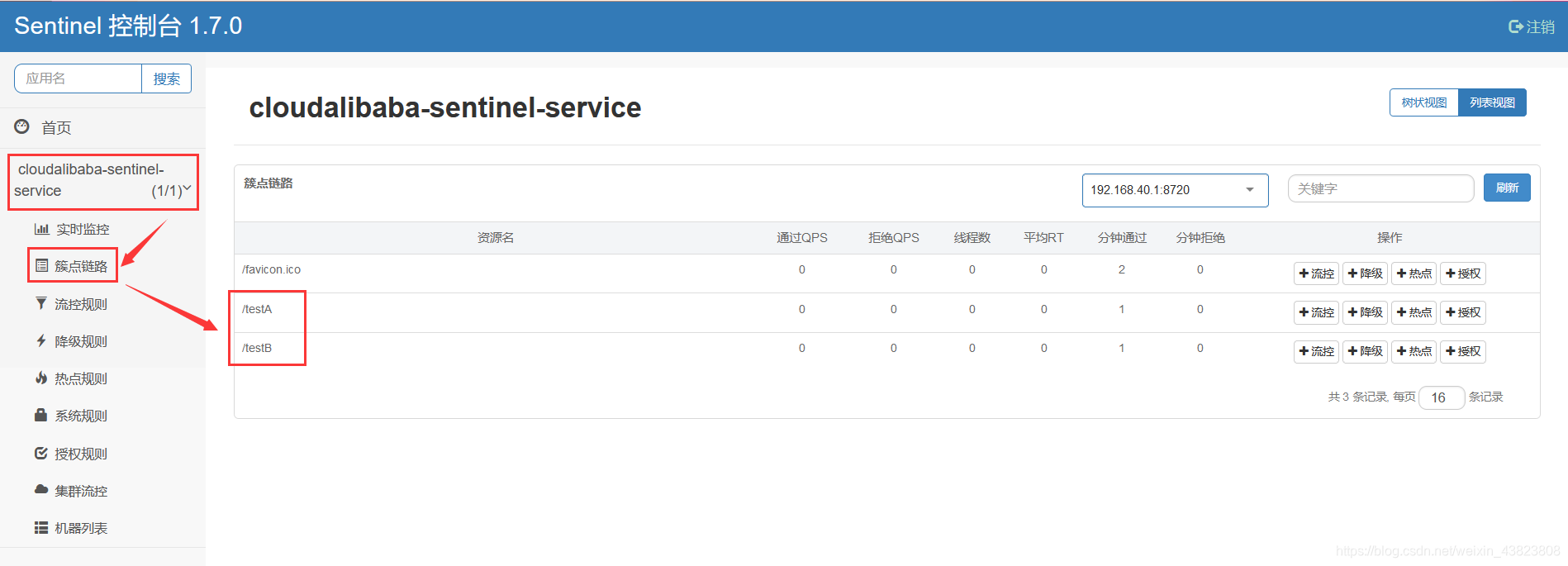This screenshot has width=1568, height=566.
Task: Open 机器列表 in the sidebar
Action: (80, 528)
